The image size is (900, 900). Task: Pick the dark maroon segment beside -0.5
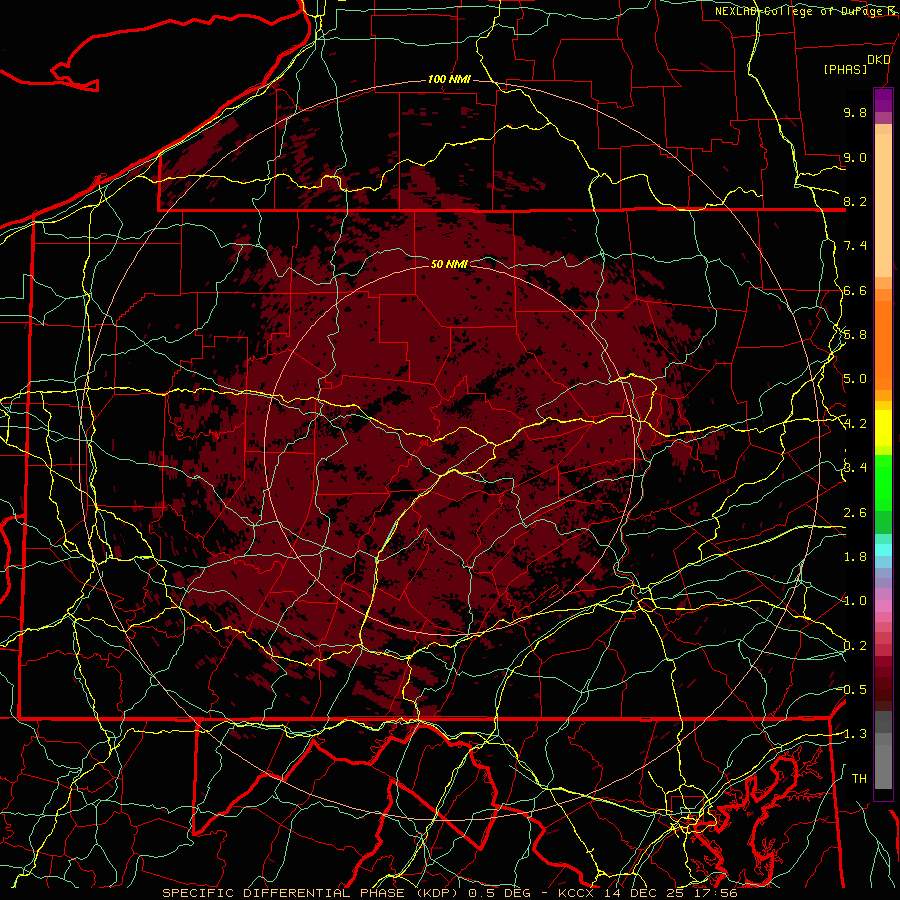tap(883, 690)
